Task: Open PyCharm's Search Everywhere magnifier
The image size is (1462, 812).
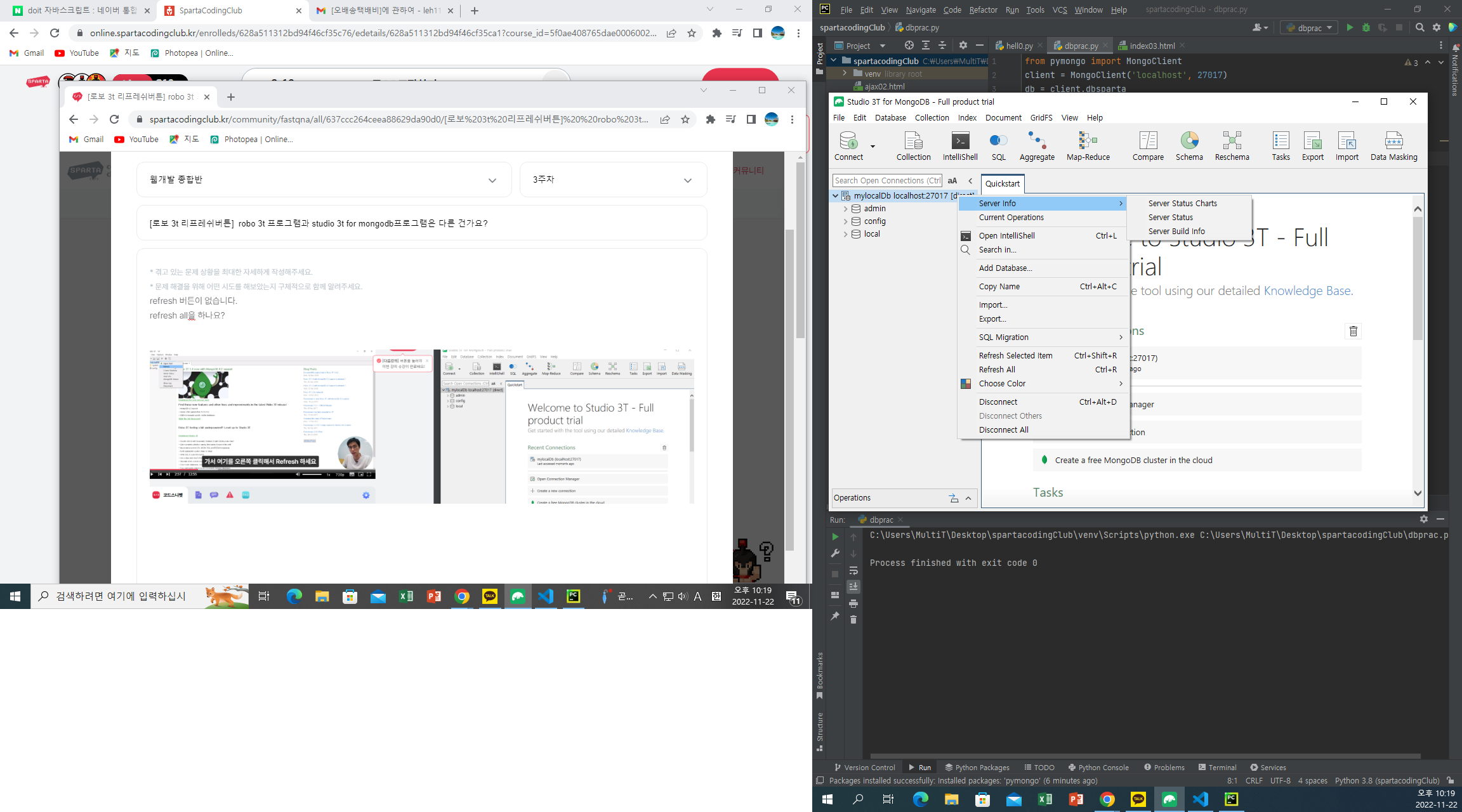Action: click(x=1420, y=28)
